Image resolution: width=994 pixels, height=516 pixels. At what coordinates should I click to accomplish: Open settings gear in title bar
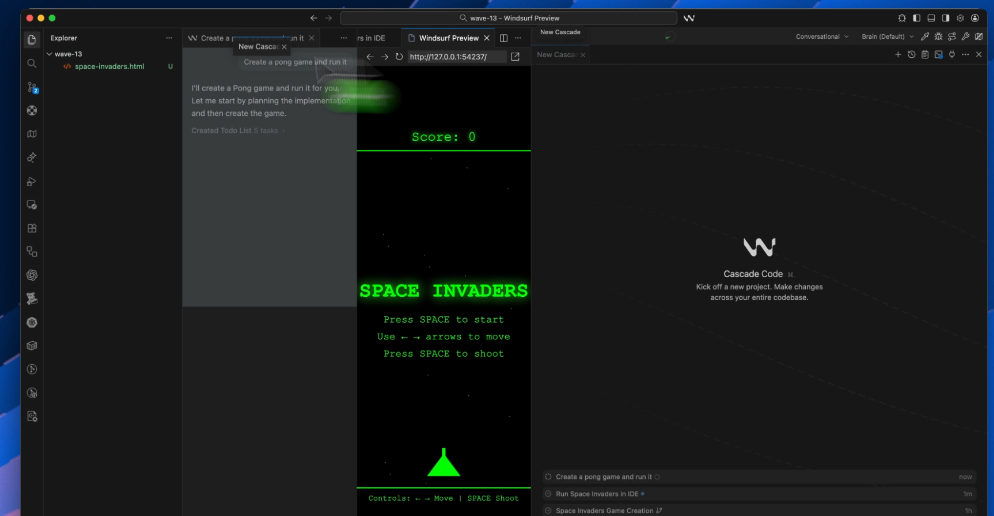click(960, 18)
